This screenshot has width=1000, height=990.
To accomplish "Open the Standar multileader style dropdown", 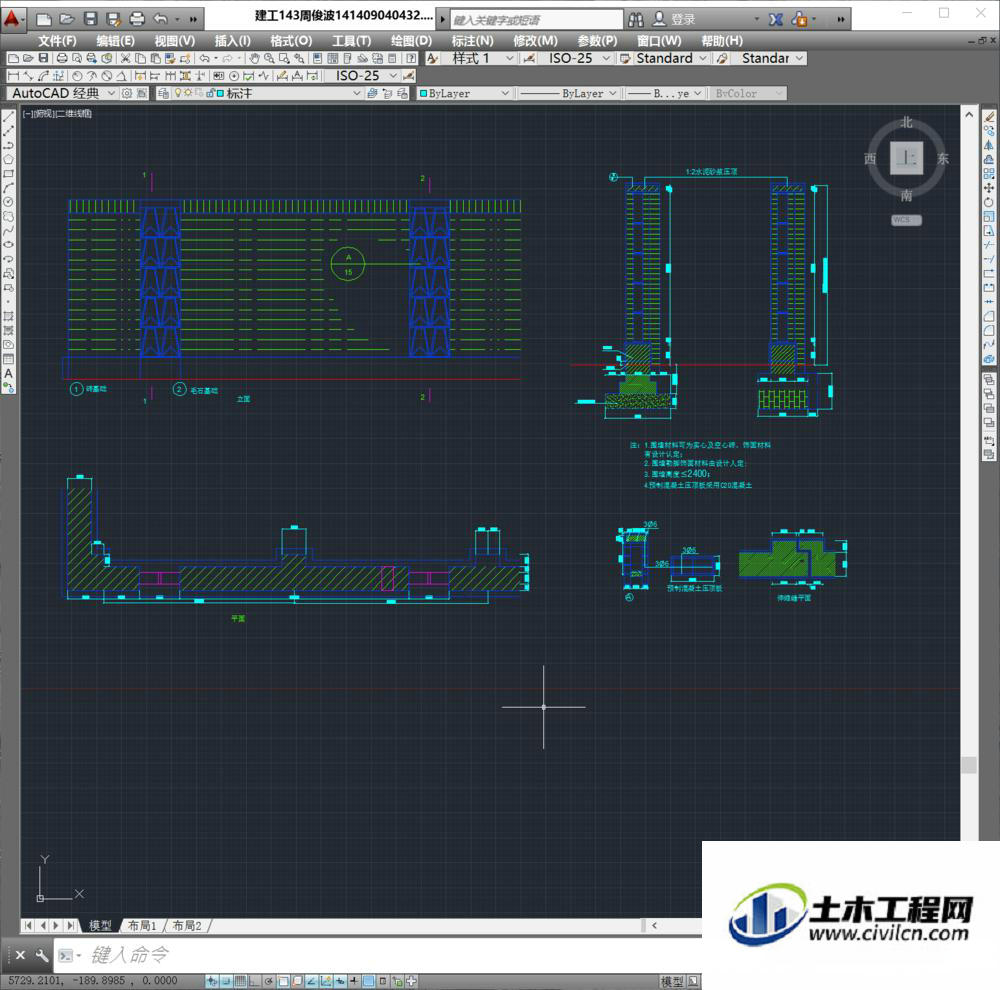I will pyautogui.click(x=768, y=58).
